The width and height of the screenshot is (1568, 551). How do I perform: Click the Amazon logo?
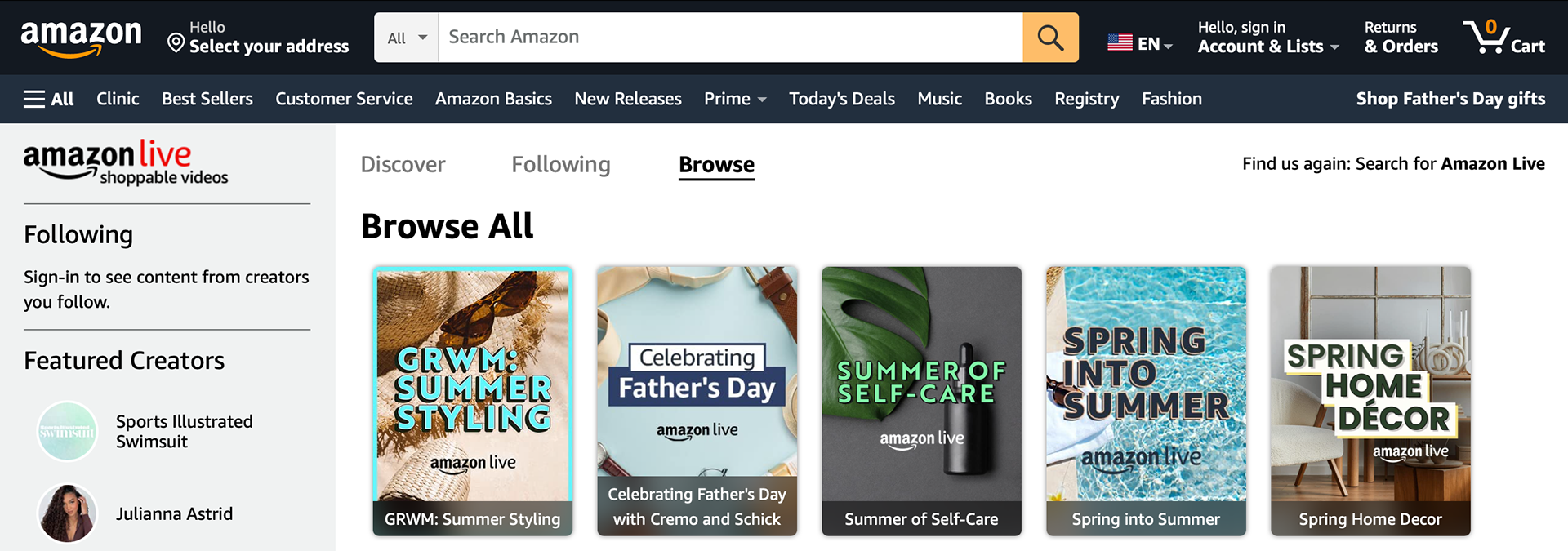click(81, 38)
